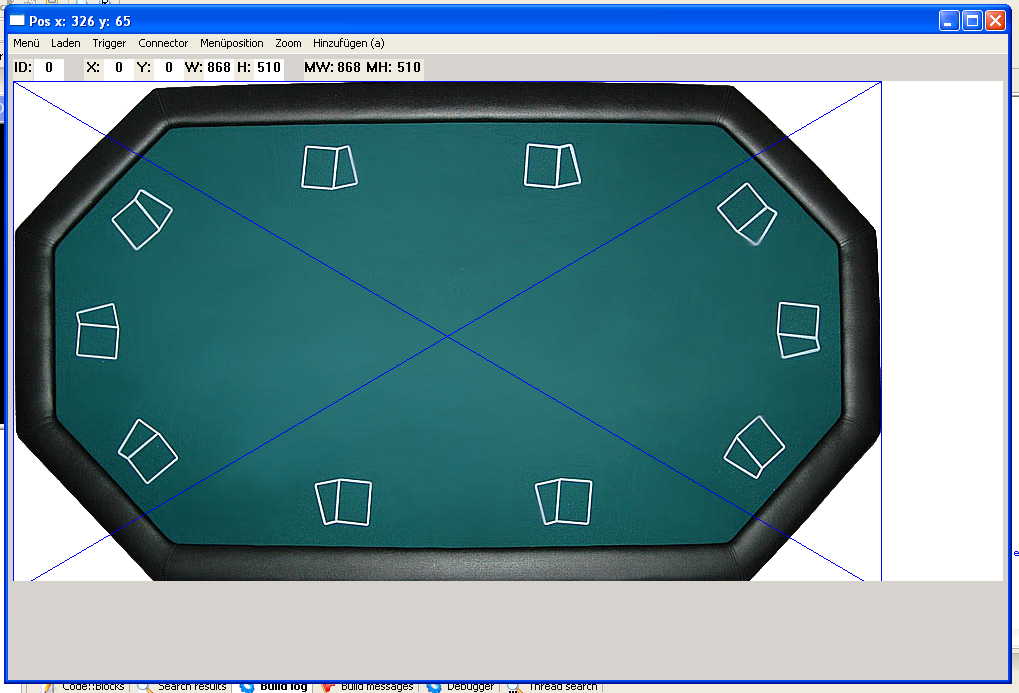Open the Zoom menu
The height and width of the screenshot is (693, 1019).
(x=288, y=43)
